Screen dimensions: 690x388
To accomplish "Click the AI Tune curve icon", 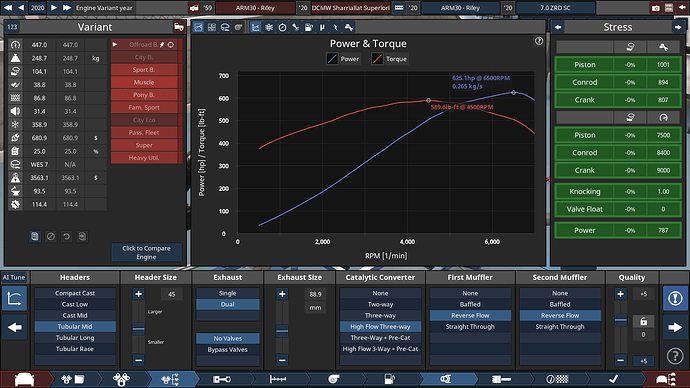I will click(15, 299).
